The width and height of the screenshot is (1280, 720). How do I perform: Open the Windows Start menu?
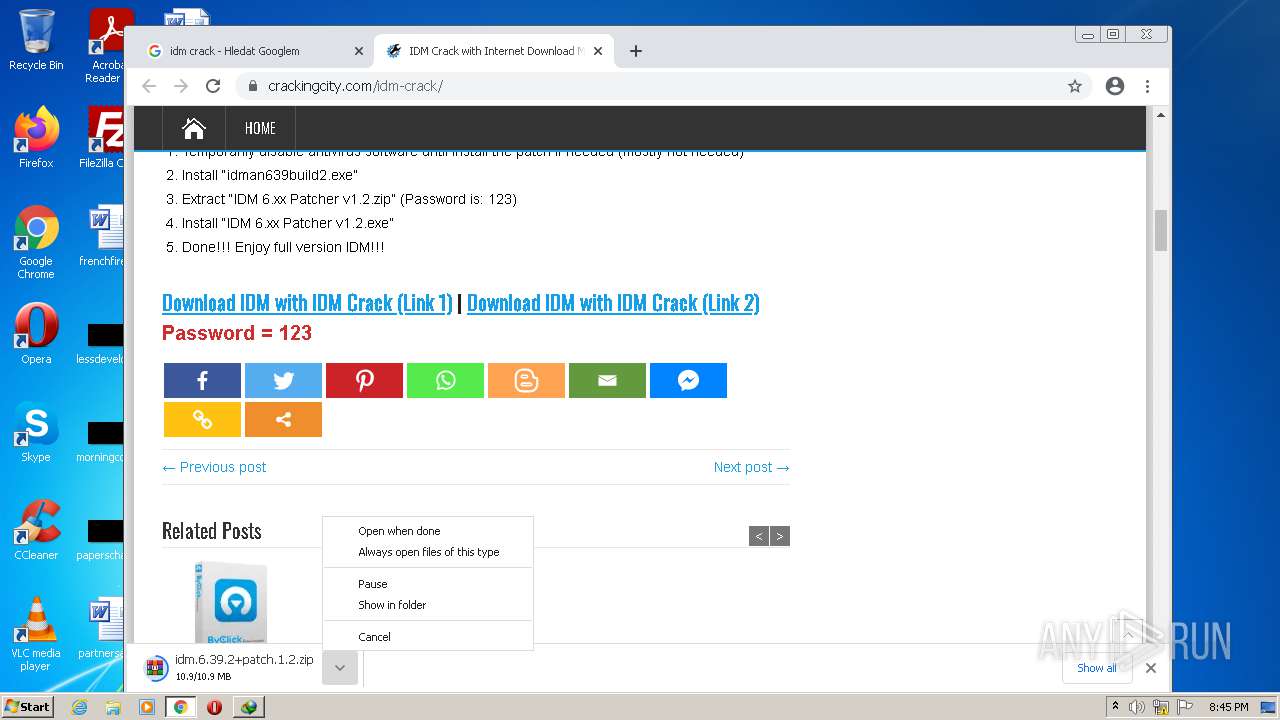coord(28,706)
